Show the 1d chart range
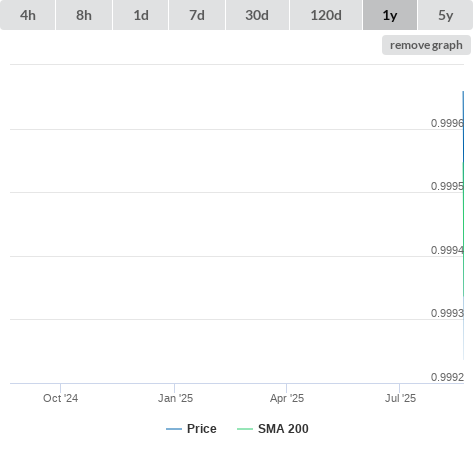474x455 pixels. coord(141,15)
